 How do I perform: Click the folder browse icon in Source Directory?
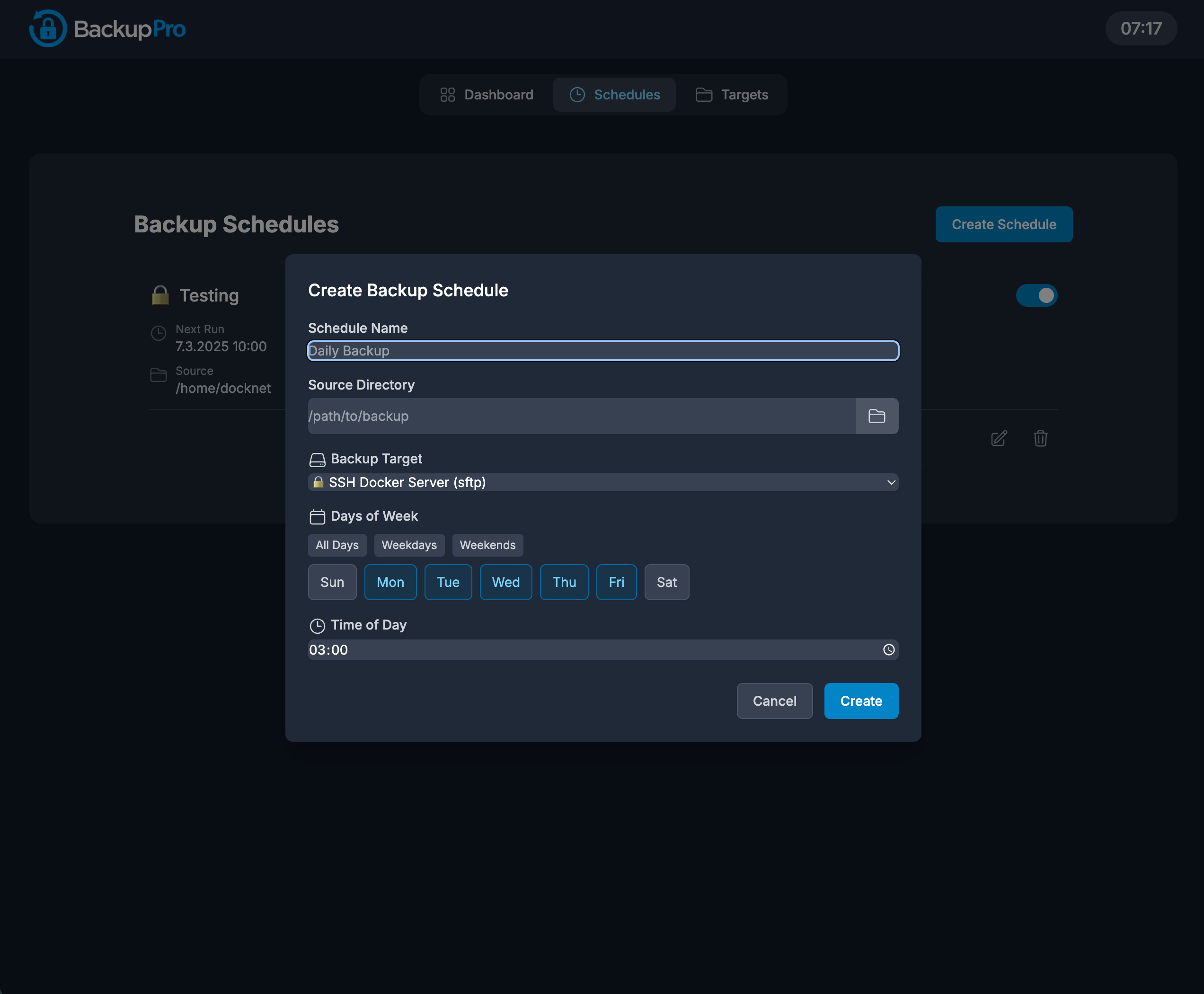(876, 416)
